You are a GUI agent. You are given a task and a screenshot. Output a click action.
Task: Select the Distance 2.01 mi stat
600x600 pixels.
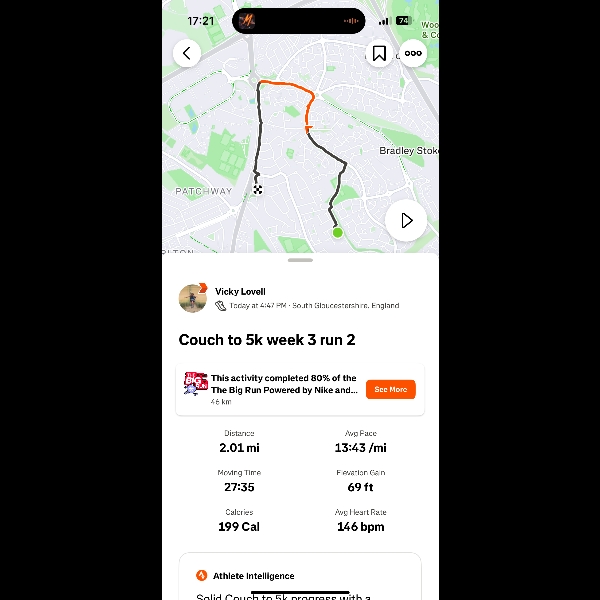(x=239, y=442)
